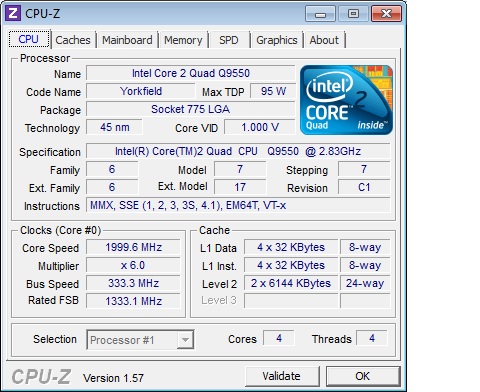Maximize the CPU-Z window
Viewport: 480px width, 392px height.
pyautogui.click(x=353, y=14)
